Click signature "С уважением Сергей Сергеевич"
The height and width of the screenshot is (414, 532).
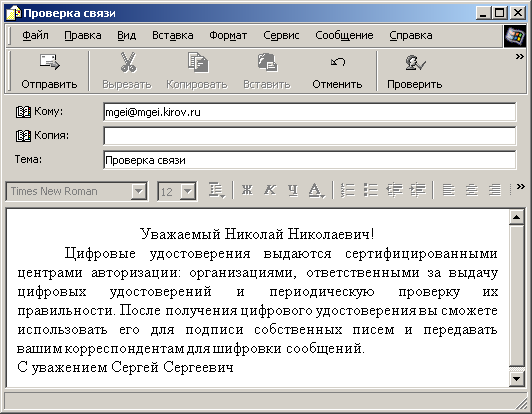pyautogui.click(x=126, y=368)
